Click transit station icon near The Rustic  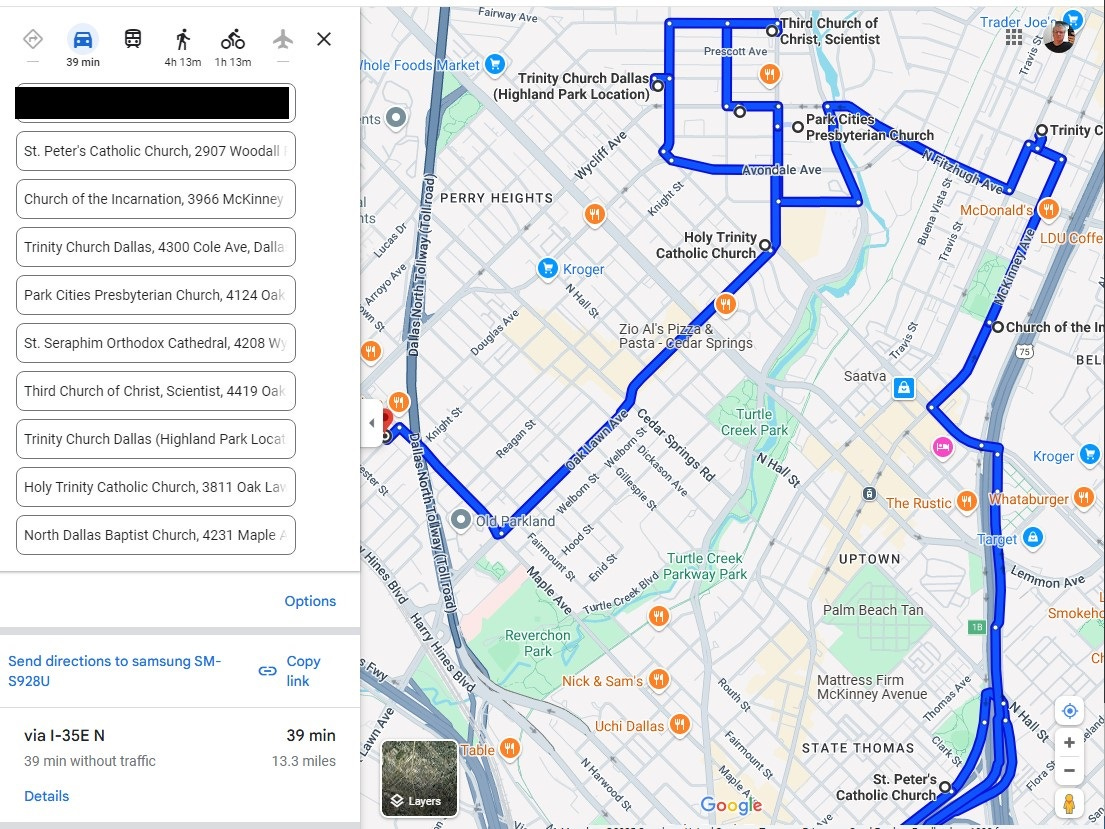point(870,493)
